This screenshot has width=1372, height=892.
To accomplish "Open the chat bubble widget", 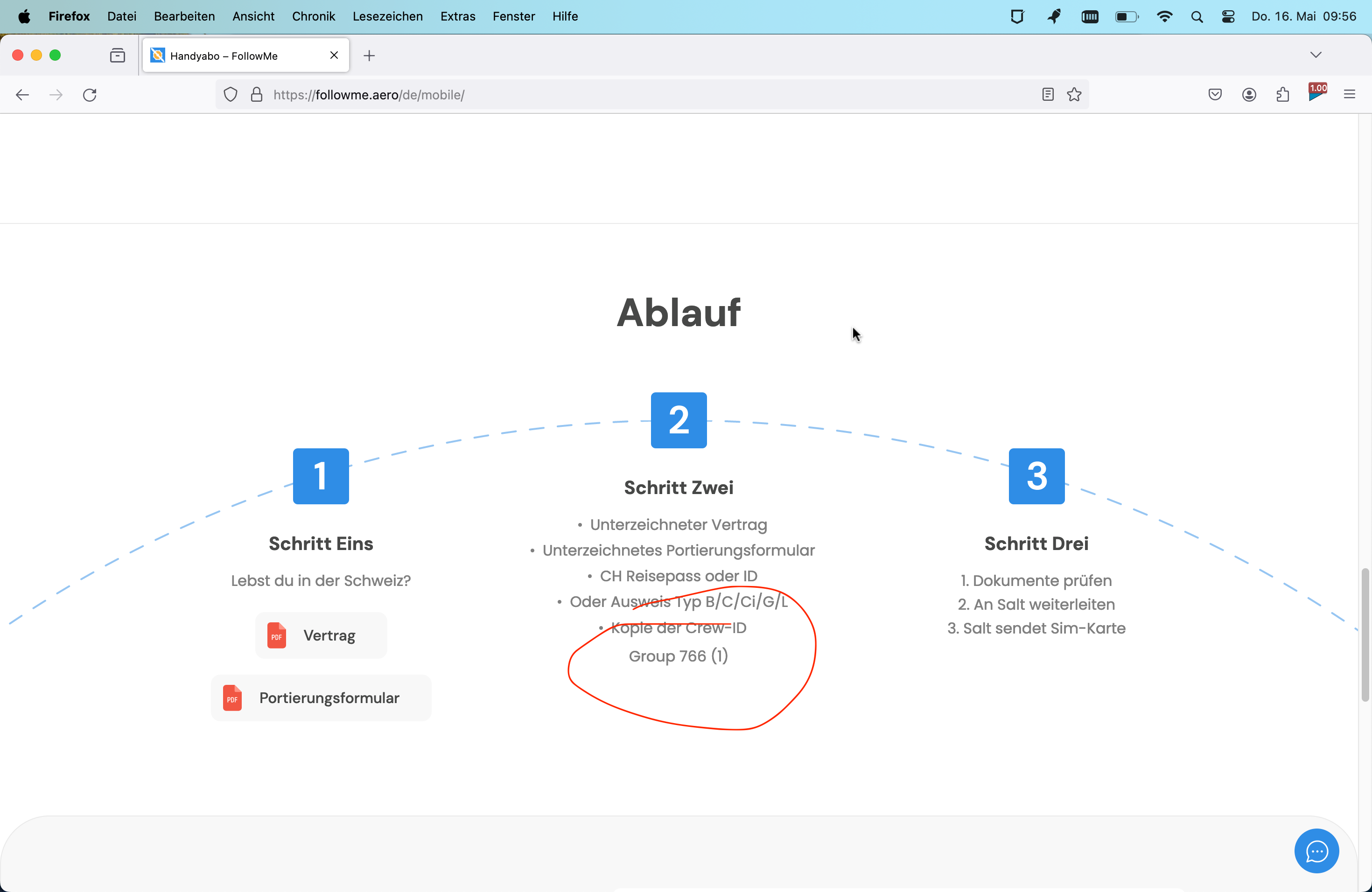I will [x=1316, y=851].
